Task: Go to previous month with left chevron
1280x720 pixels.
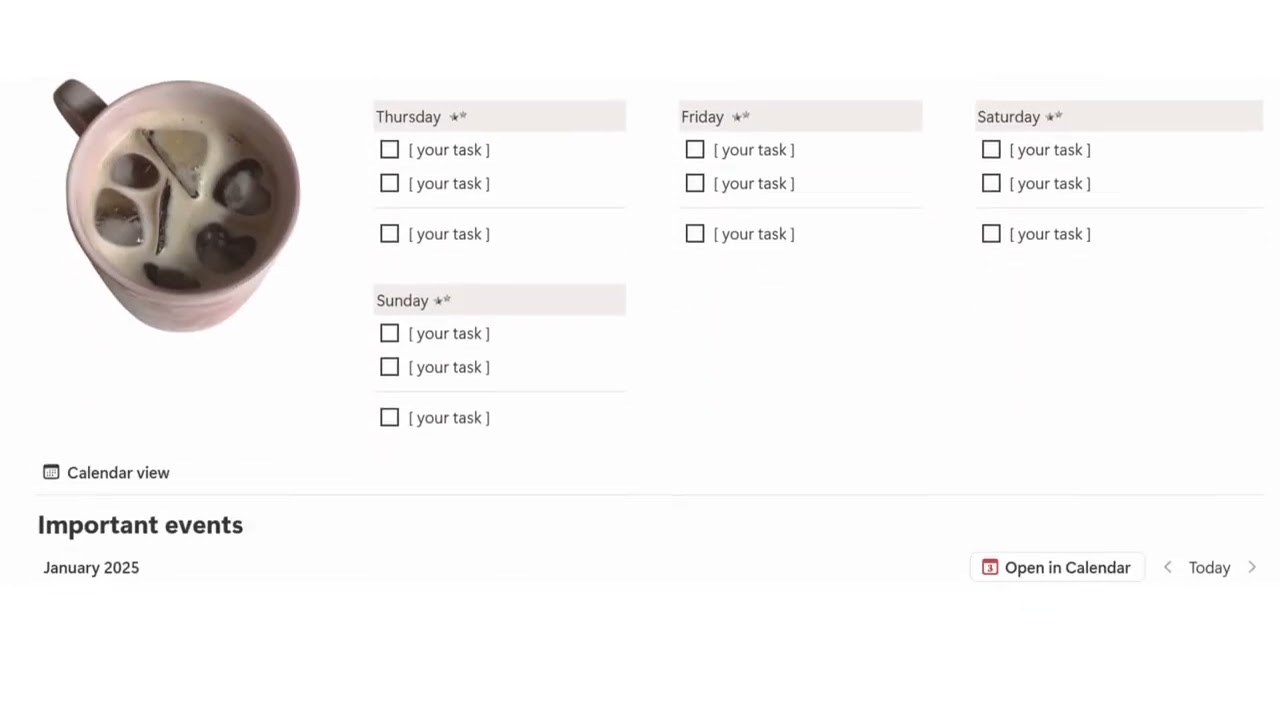Action: (x=1167, y=567)
